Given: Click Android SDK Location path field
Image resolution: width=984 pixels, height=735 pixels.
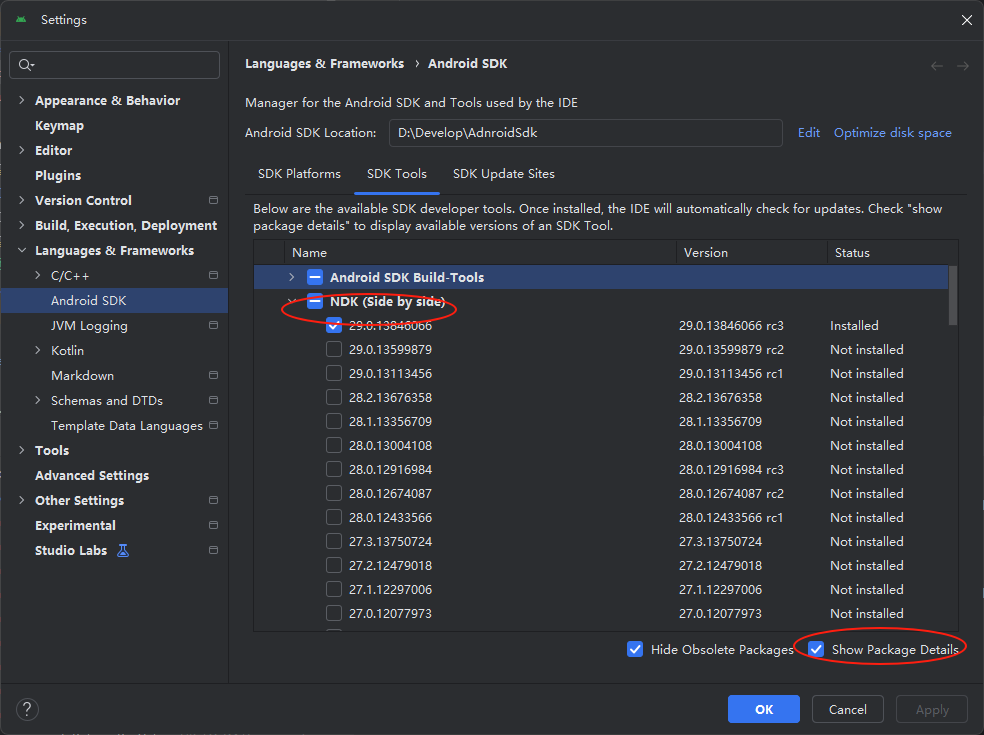Looking at the screenshot, I should [586, 133].
